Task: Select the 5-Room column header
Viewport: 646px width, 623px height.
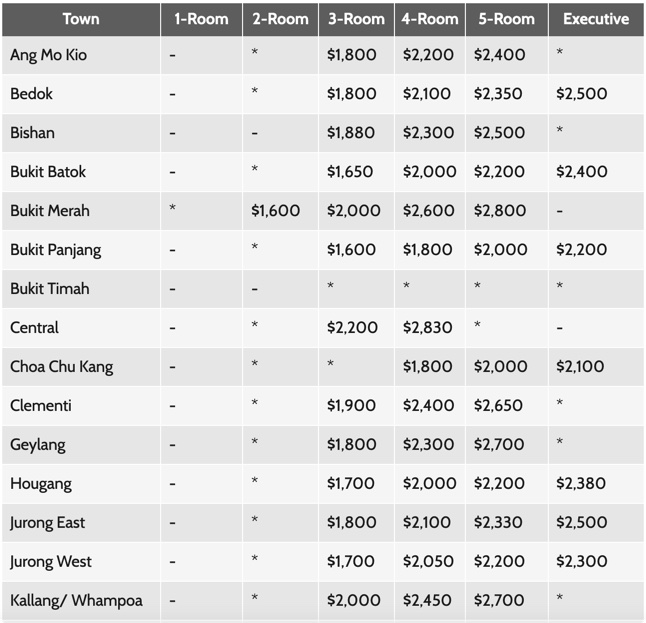Action: click(x=507, y=19)
